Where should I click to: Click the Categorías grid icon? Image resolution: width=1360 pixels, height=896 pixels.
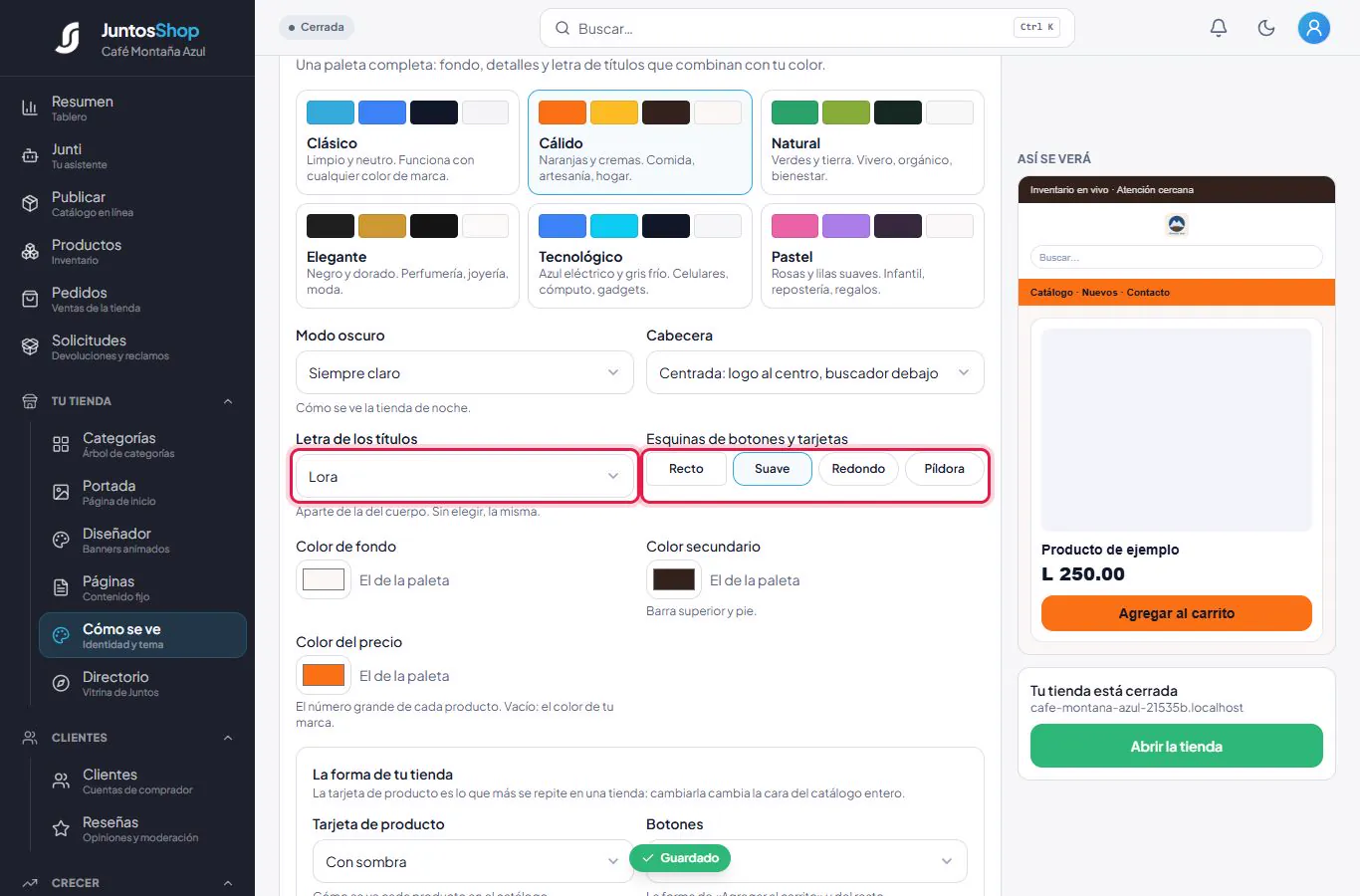point(61,444)
